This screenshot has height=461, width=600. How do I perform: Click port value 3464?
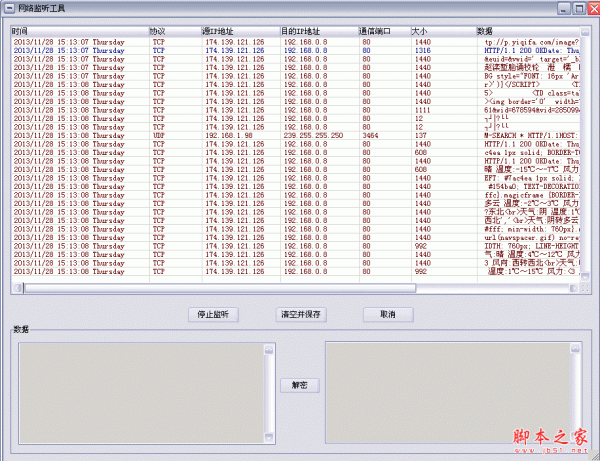(x=370, y=135)
